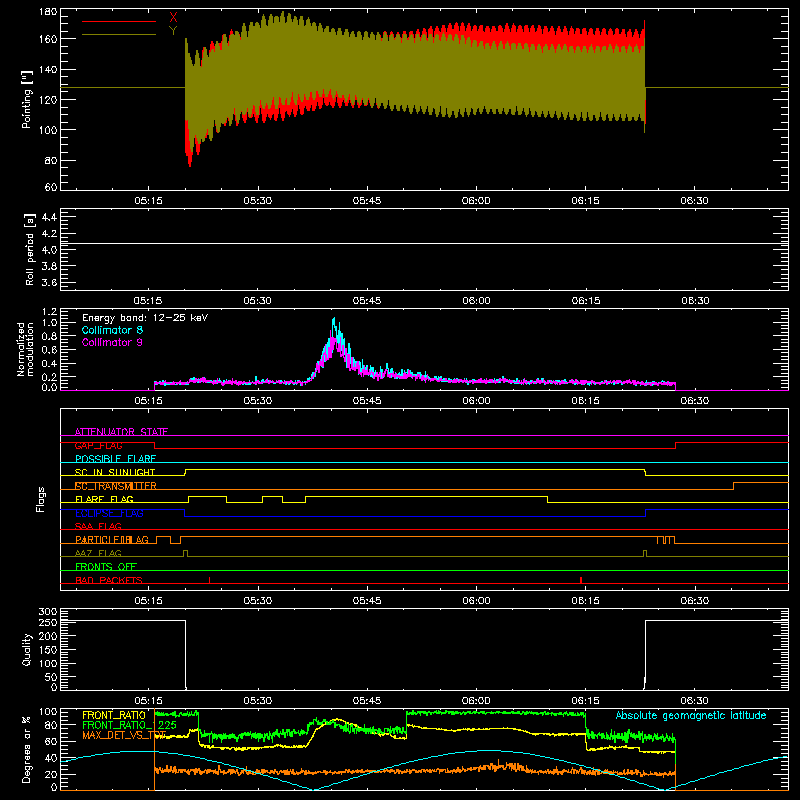
Task: Click the 'Flags' vertical axis title
Action: click(41, 499)
